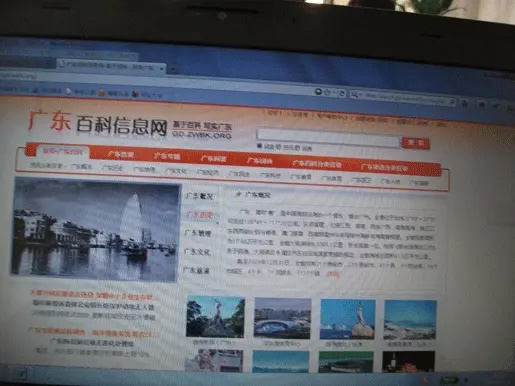
Task: Switch to 广东地理 side tab
Action: click(198, 233)
